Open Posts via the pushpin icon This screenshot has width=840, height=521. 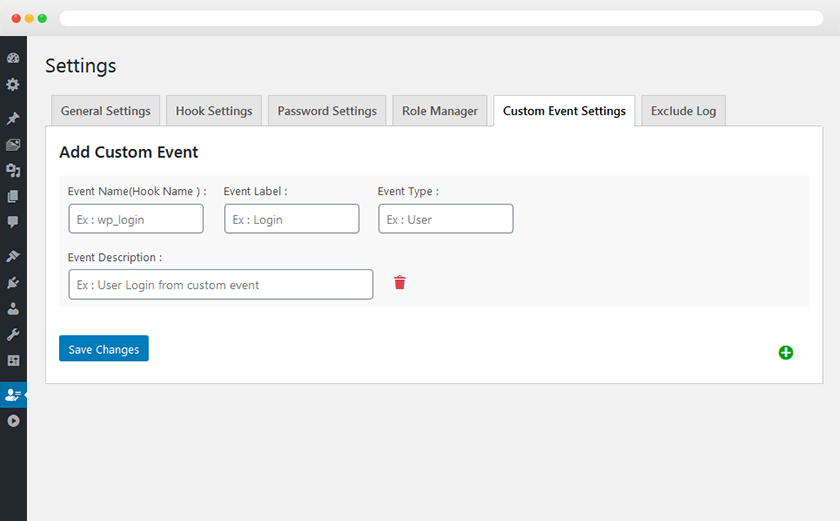point(13,119)
